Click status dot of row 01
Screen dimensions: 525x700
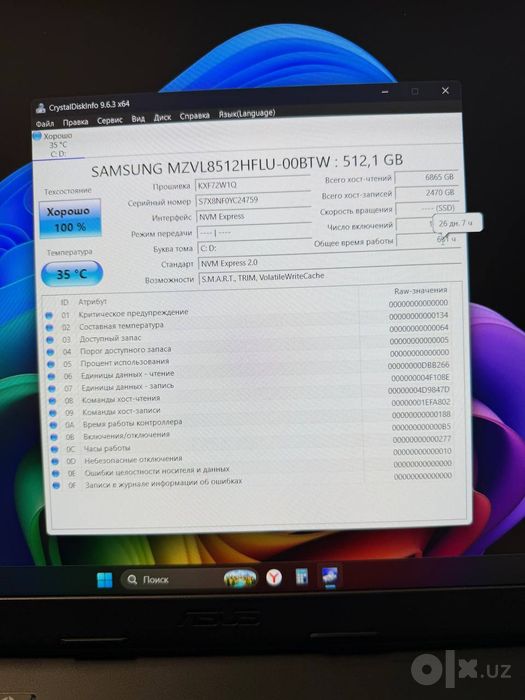pos(48,315)
